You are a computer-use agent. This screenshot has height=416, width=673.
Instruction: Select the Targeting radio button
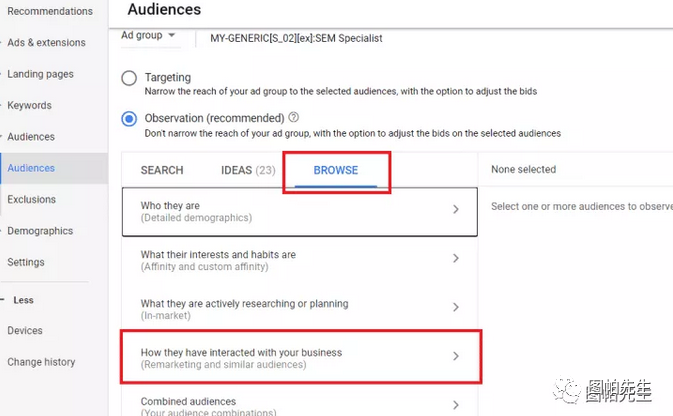129,78
